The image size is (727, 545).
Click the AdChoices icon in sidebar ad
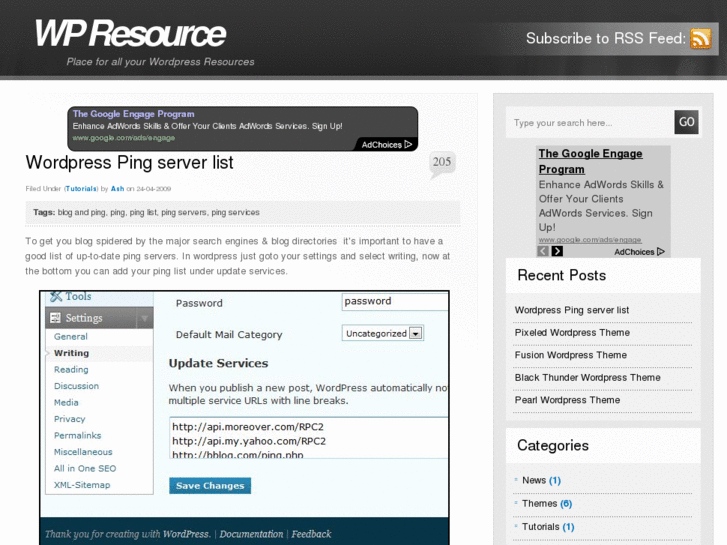click(661, 251)
